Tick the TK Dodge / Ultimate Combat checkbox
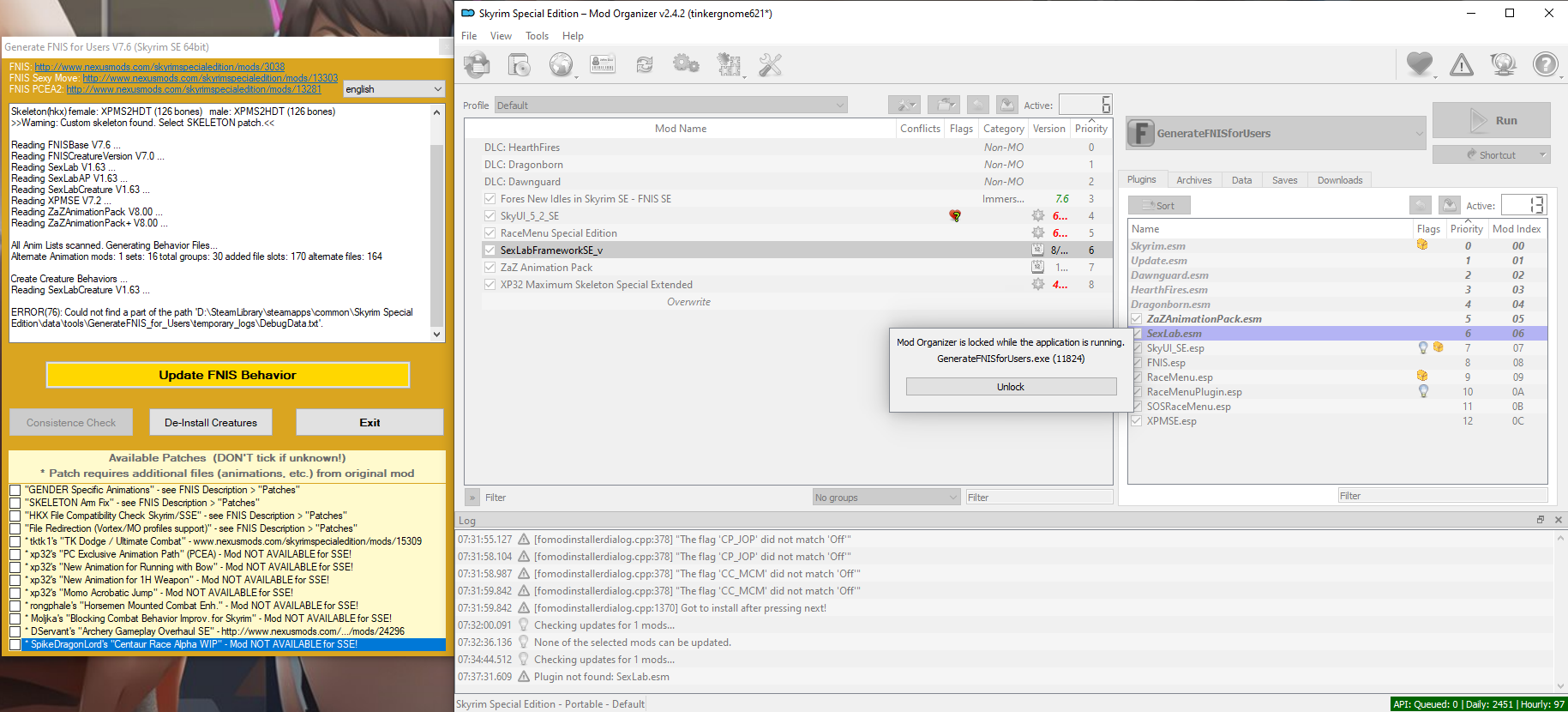Image resolution: width=1568 pixels, height=712 pixels. tap(15, 542)
